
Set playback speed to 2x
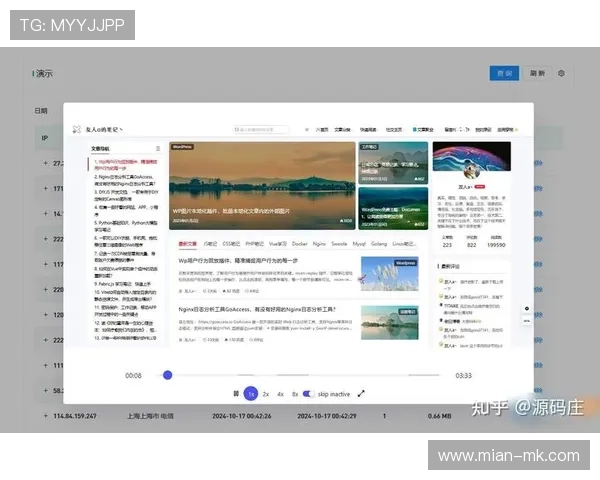pos(266,394)
